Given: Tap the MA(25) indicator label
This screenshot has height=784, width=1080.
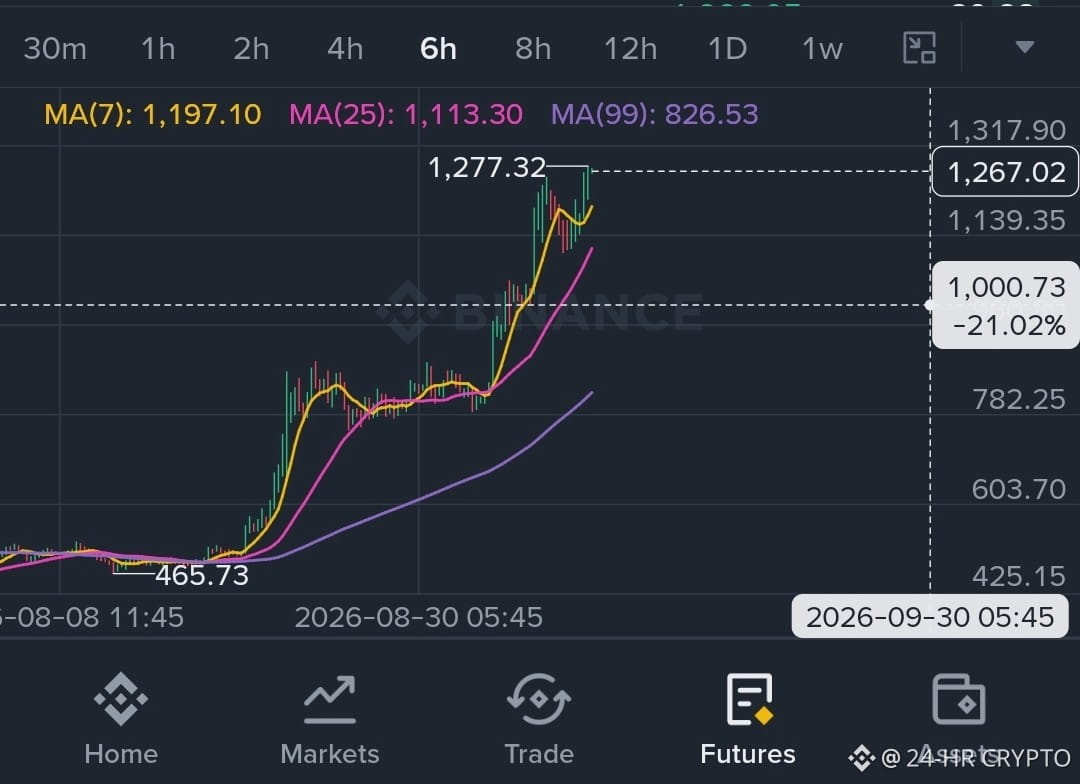Looking at the screenshot, I should 406,114.
